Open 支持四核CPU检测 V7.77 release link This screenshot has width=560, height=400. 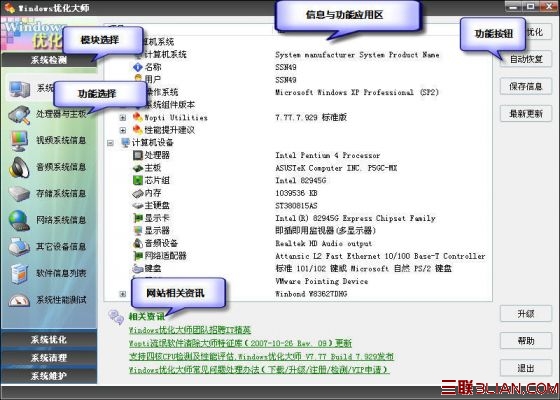261,356
